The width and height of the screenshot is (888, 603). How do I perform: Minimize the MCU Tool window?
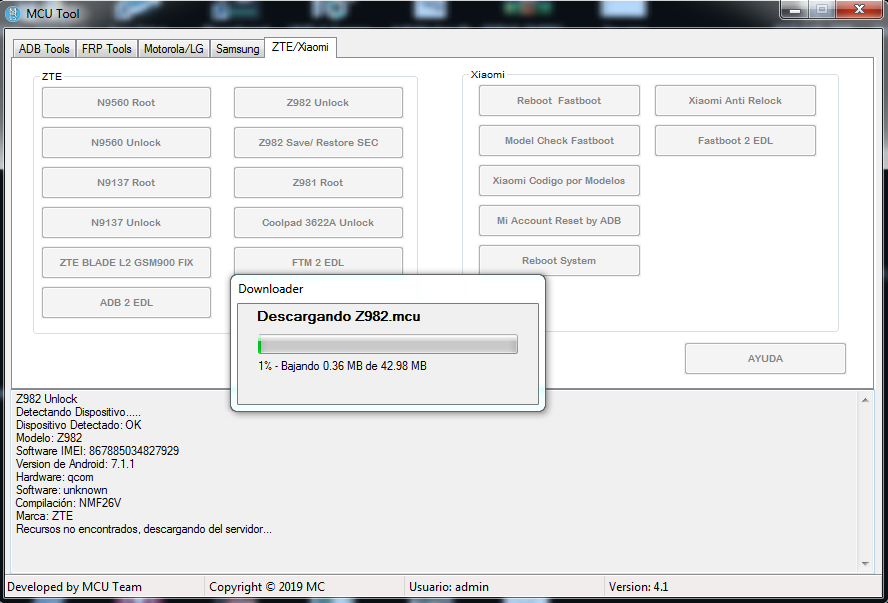795,10
